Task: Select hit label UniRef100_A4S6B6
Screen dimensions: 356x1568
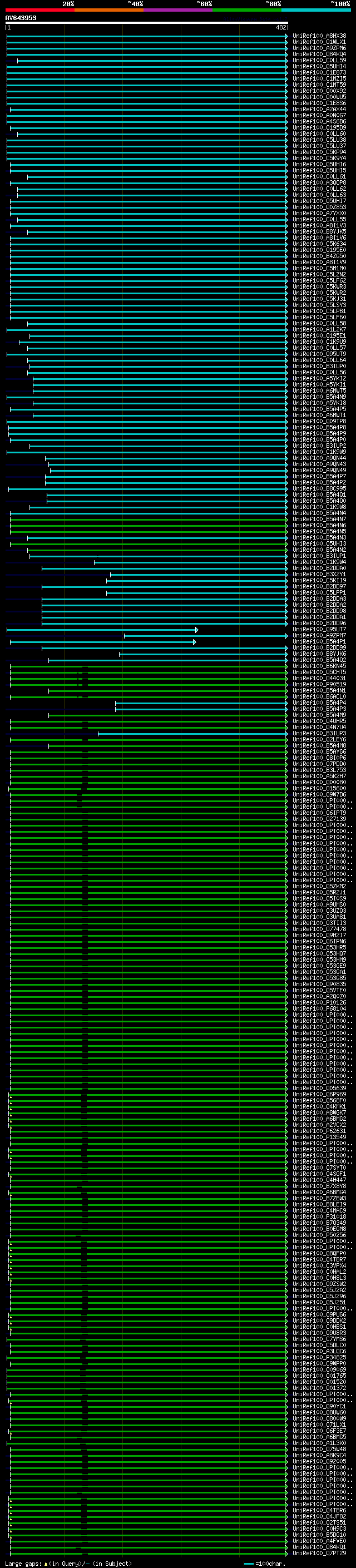Action: click(x=319, y=122)
